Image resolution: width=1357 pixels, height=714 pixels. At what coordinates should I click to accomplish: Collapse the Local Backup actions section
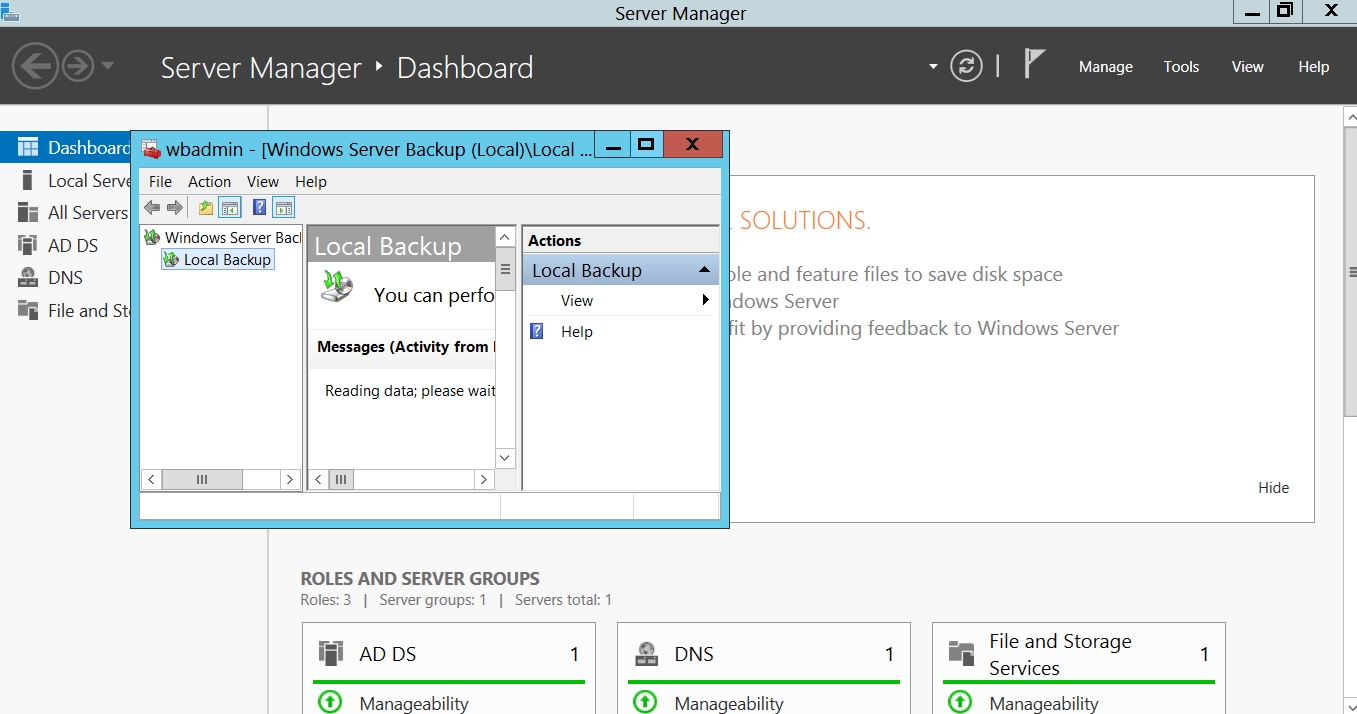[704, 271]
